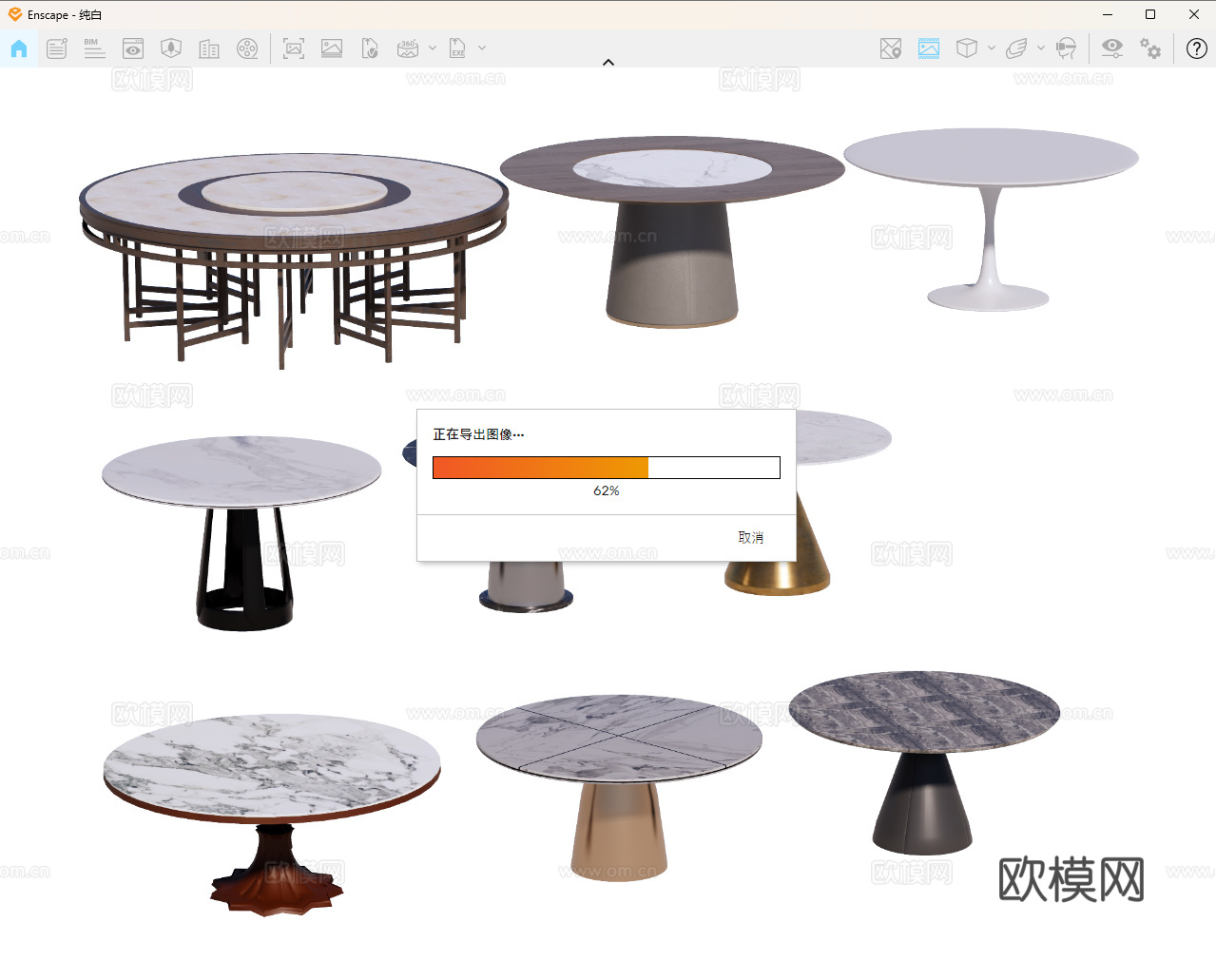
Task: Open the collaborative annotation panel icon
Action: pyautogui.click(x=57, y=48)
